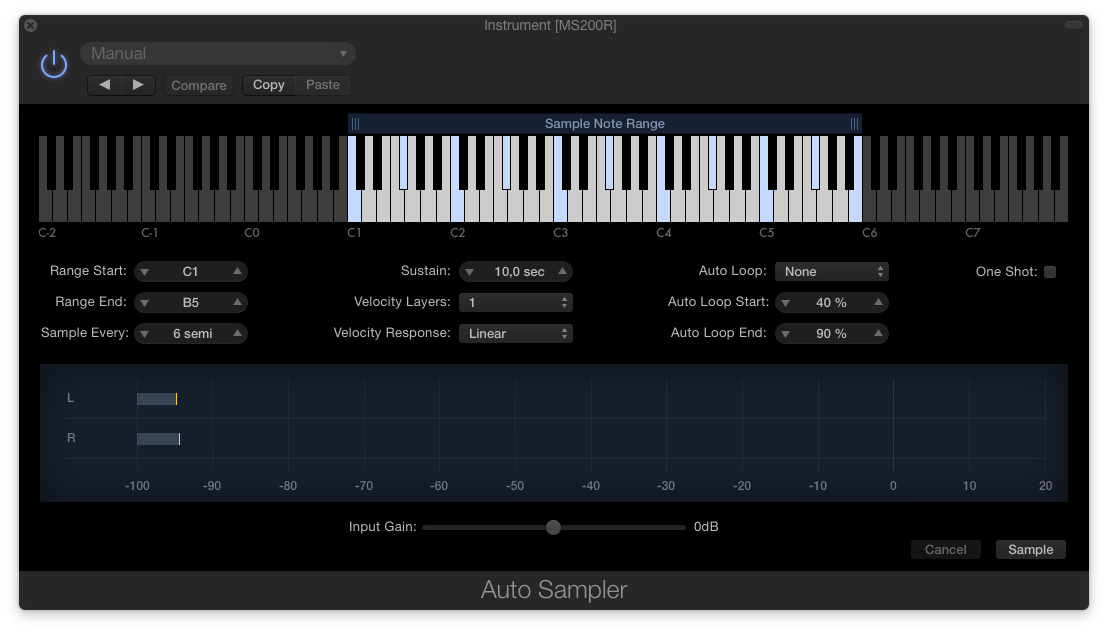Close the Auto Sampler window
1108x633 pixels.
[30, 25]
